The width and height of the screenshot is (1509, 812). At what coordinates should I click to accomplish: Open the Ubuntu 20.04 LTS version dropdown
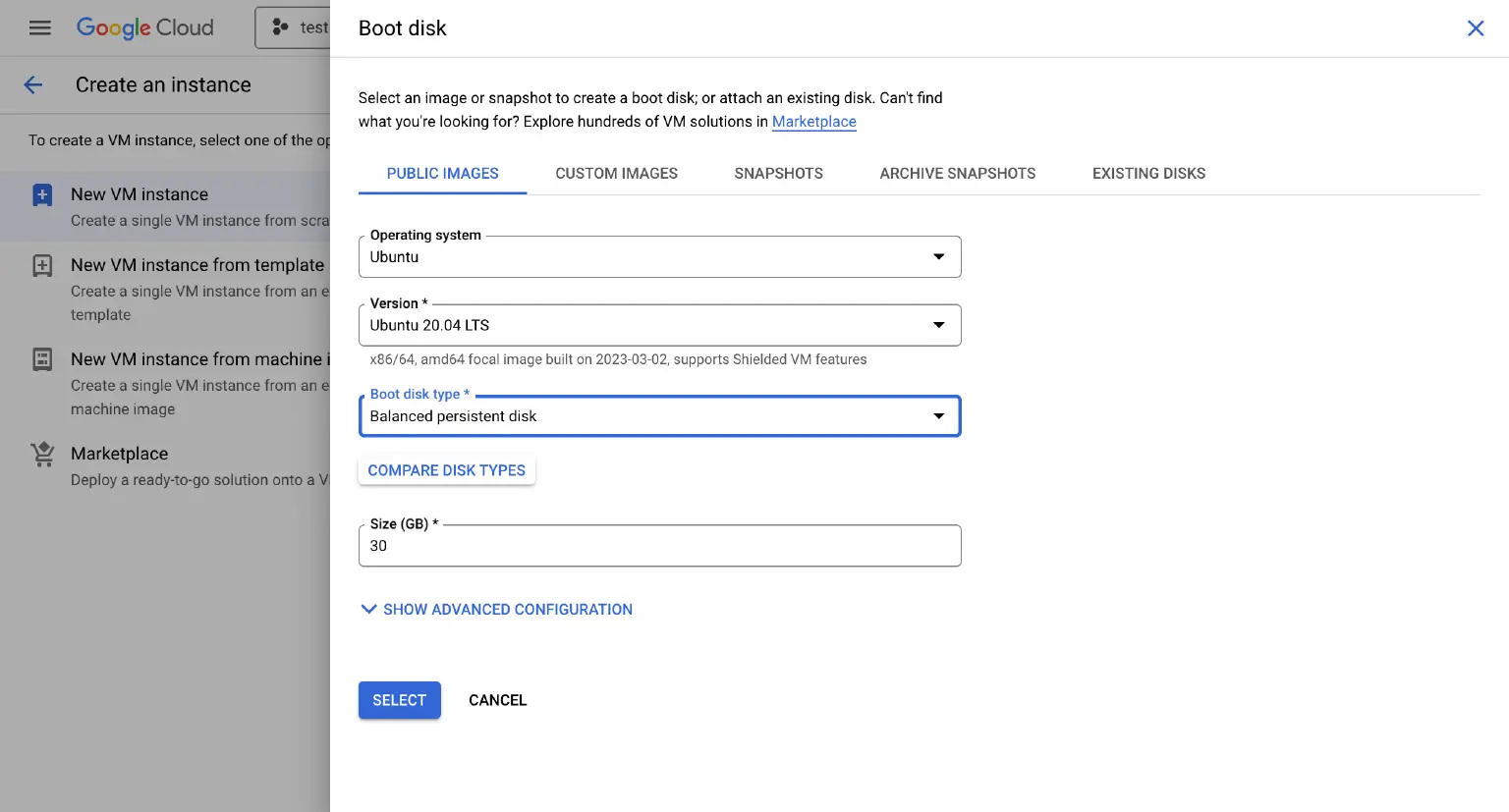coord(659,326)
